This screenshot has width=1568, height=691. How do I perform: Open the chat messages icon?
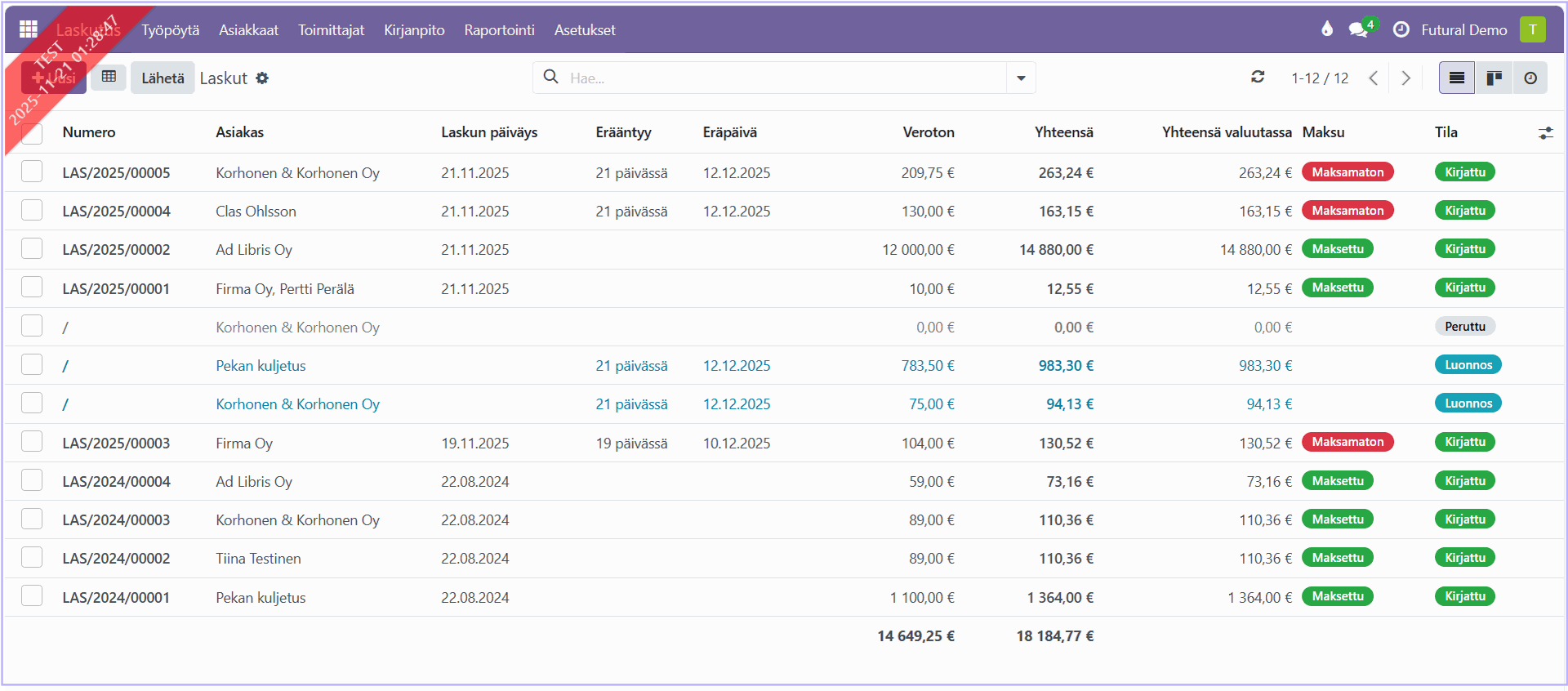[x=1358, y=29]
